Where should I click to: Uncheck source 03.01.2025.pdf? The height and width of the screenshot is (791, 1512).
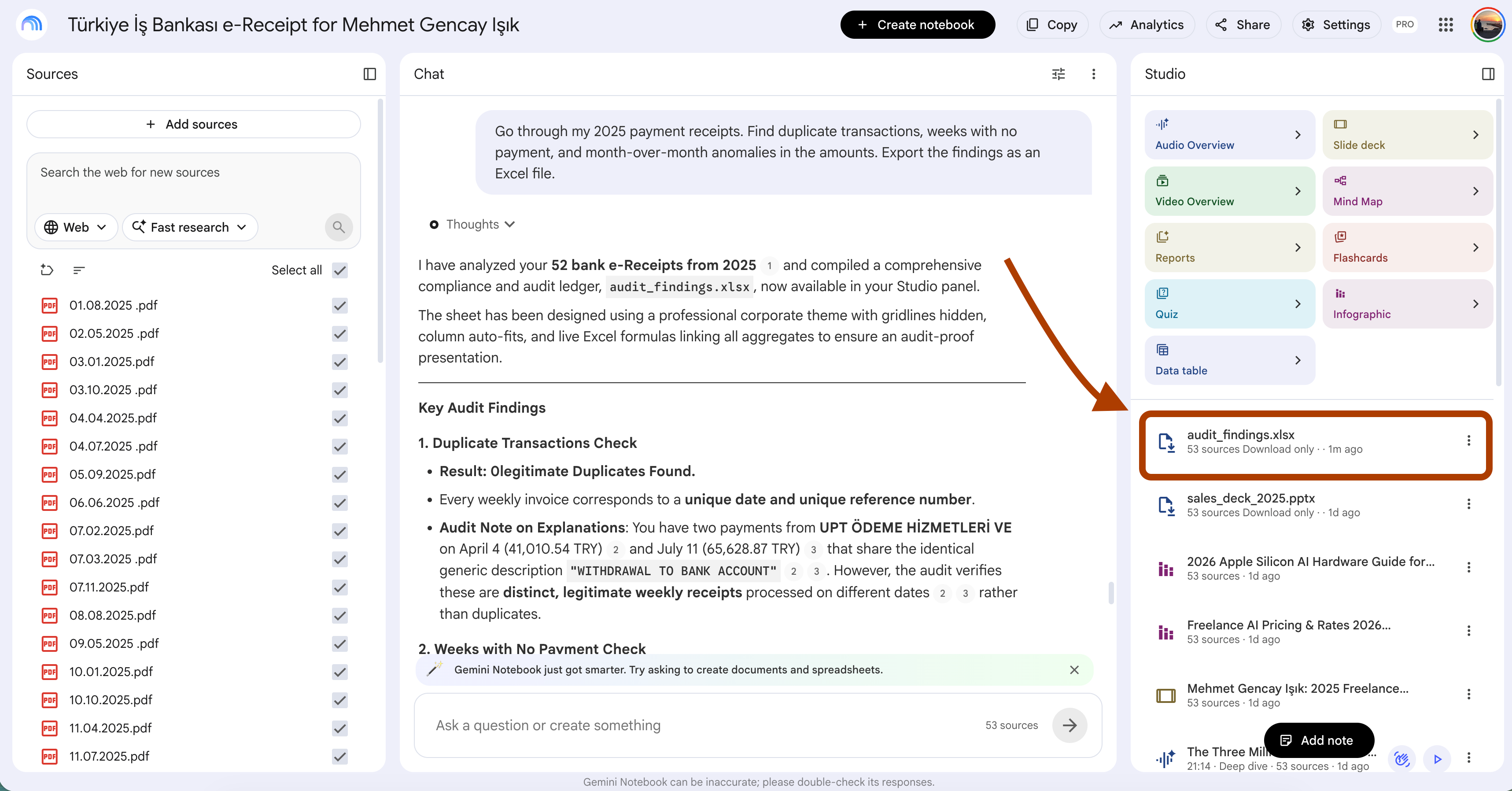pyautogui.click(x=340, y=362)
